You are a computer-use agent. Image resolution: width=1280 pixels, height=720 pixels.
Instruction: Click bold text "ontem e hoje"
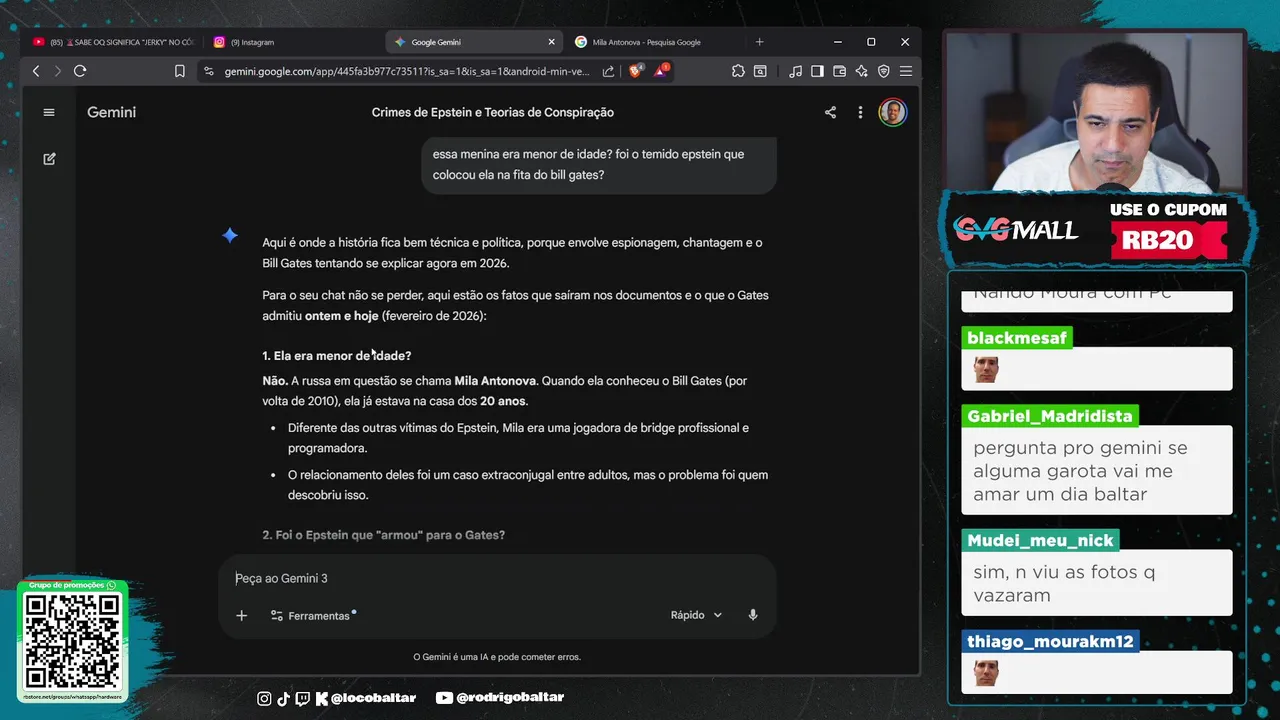[341, 316]
